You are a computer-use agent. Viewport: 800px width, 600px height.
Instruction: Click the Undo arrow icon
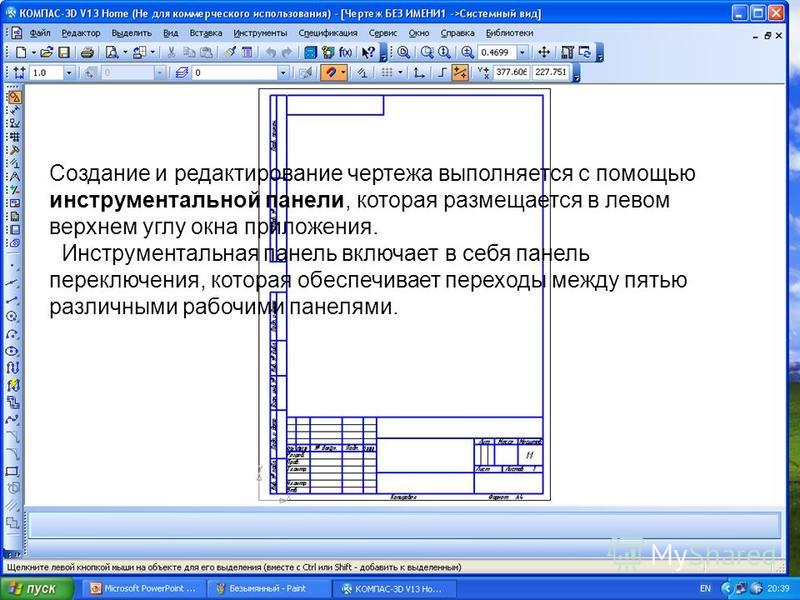[x=271, y=52]
